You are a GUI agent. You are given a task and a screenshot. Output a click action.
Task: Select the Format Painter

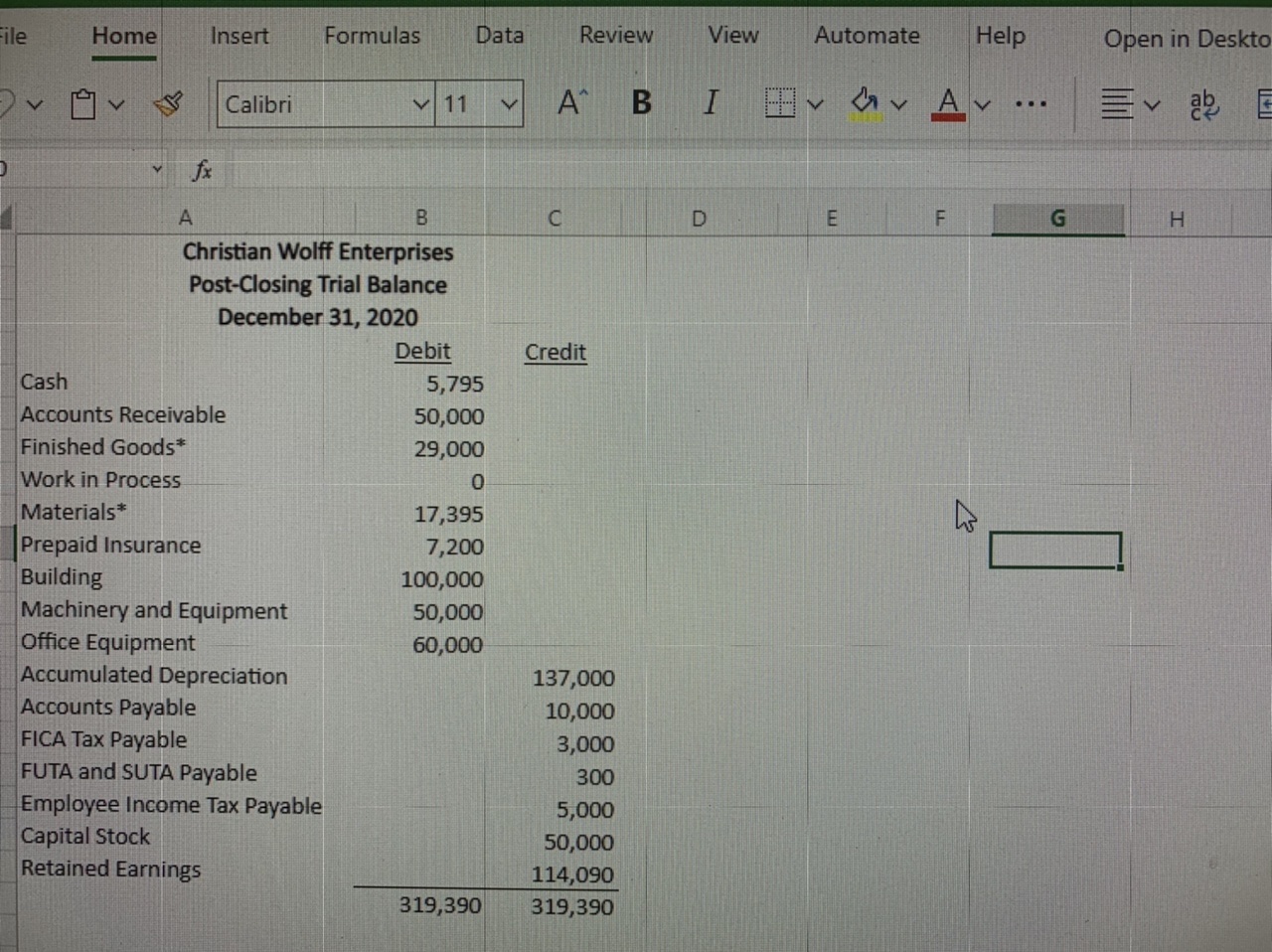tap(168, 102)
